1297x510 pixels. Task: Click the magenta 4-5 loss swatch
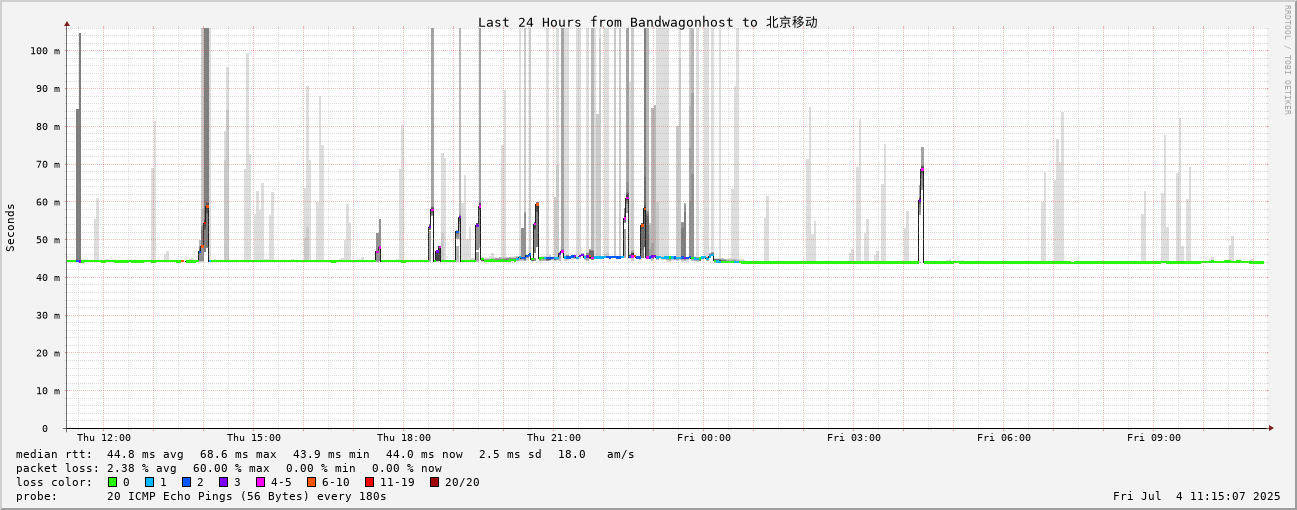point(260,482)
